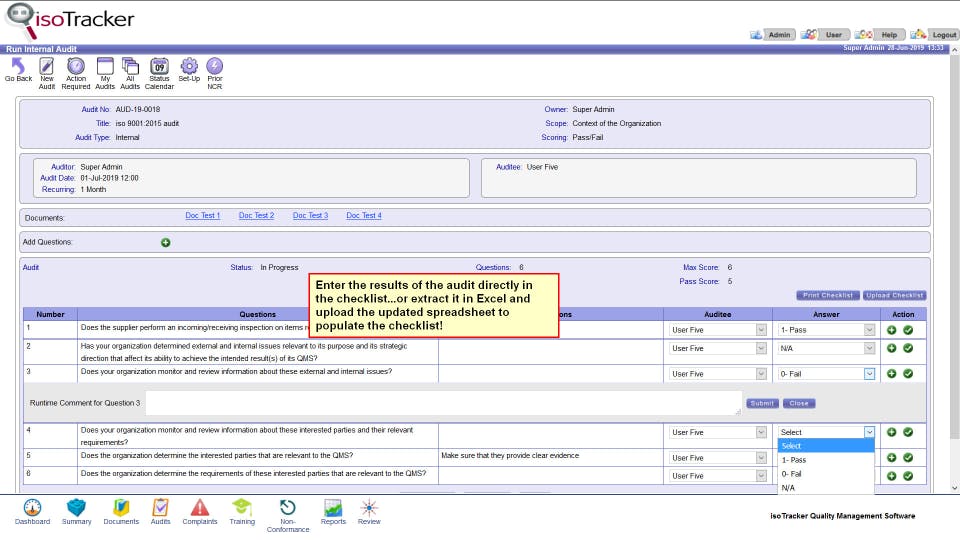Click the isoTracker logo
The height and width of the screenshot is (540, 960).
click(70, 21)
